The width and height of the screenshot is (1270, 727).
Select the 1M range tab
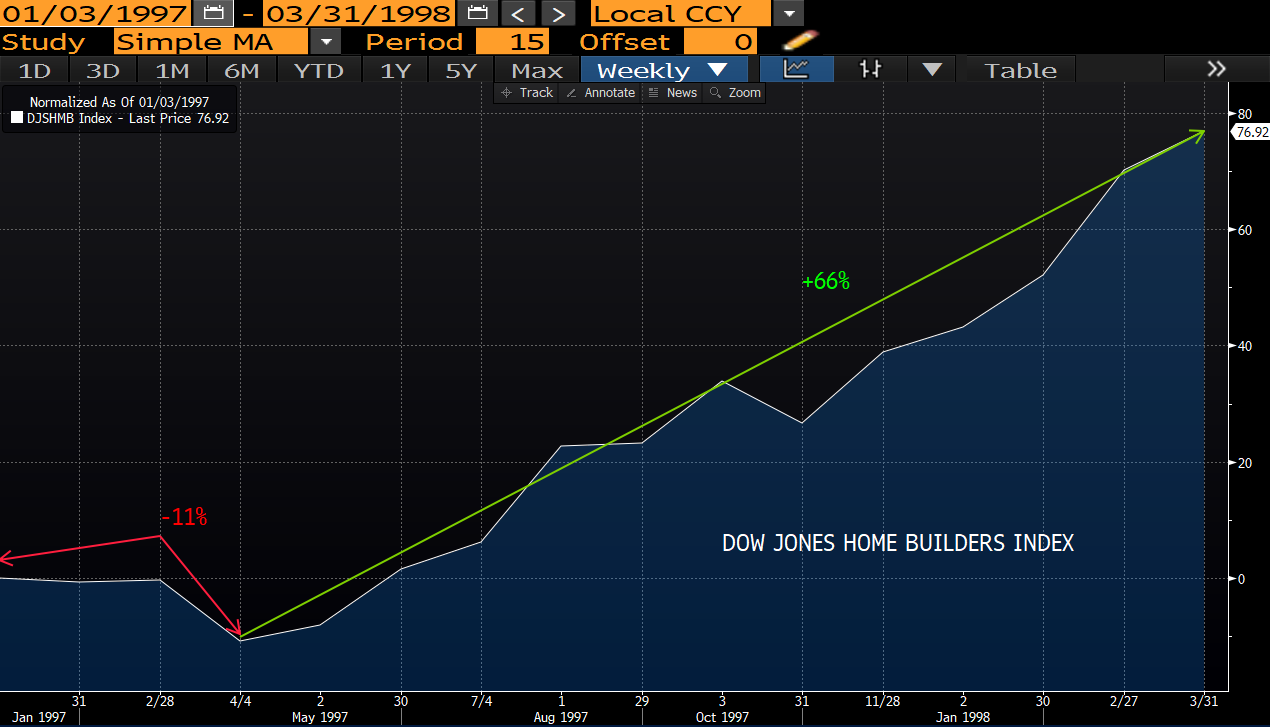[x=172, y=70]
